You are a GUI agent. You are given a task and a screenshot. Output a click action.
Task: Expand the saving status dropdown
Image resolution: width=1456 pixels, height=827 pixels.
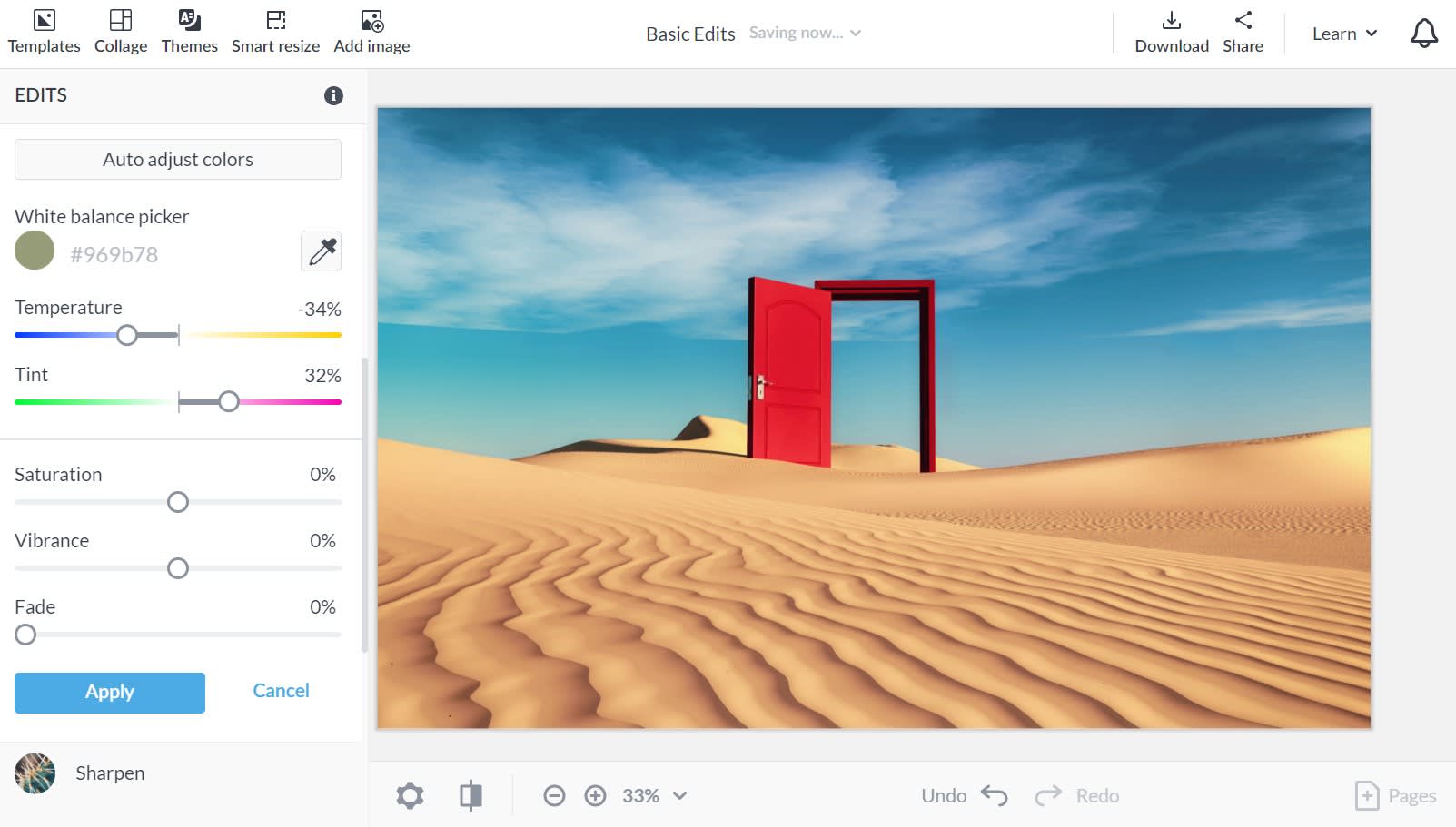pos(805,33)
